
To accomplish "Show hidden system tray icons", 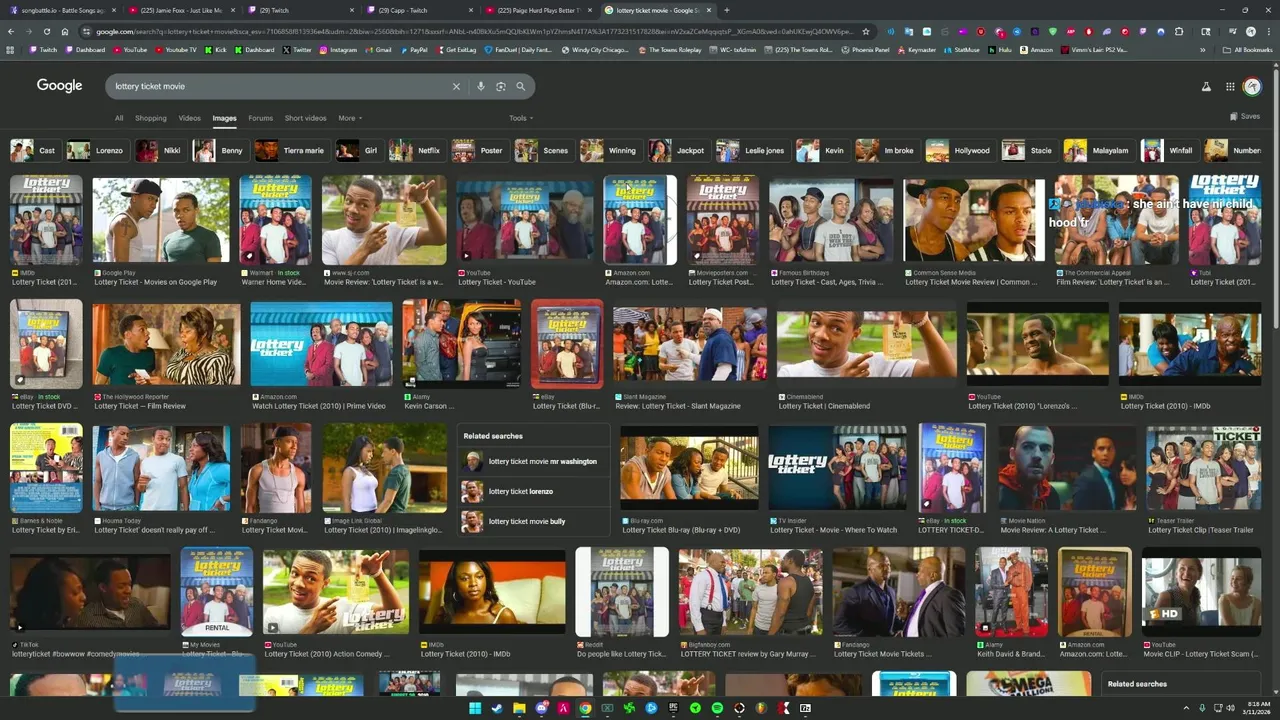I will pos(1188,708).
